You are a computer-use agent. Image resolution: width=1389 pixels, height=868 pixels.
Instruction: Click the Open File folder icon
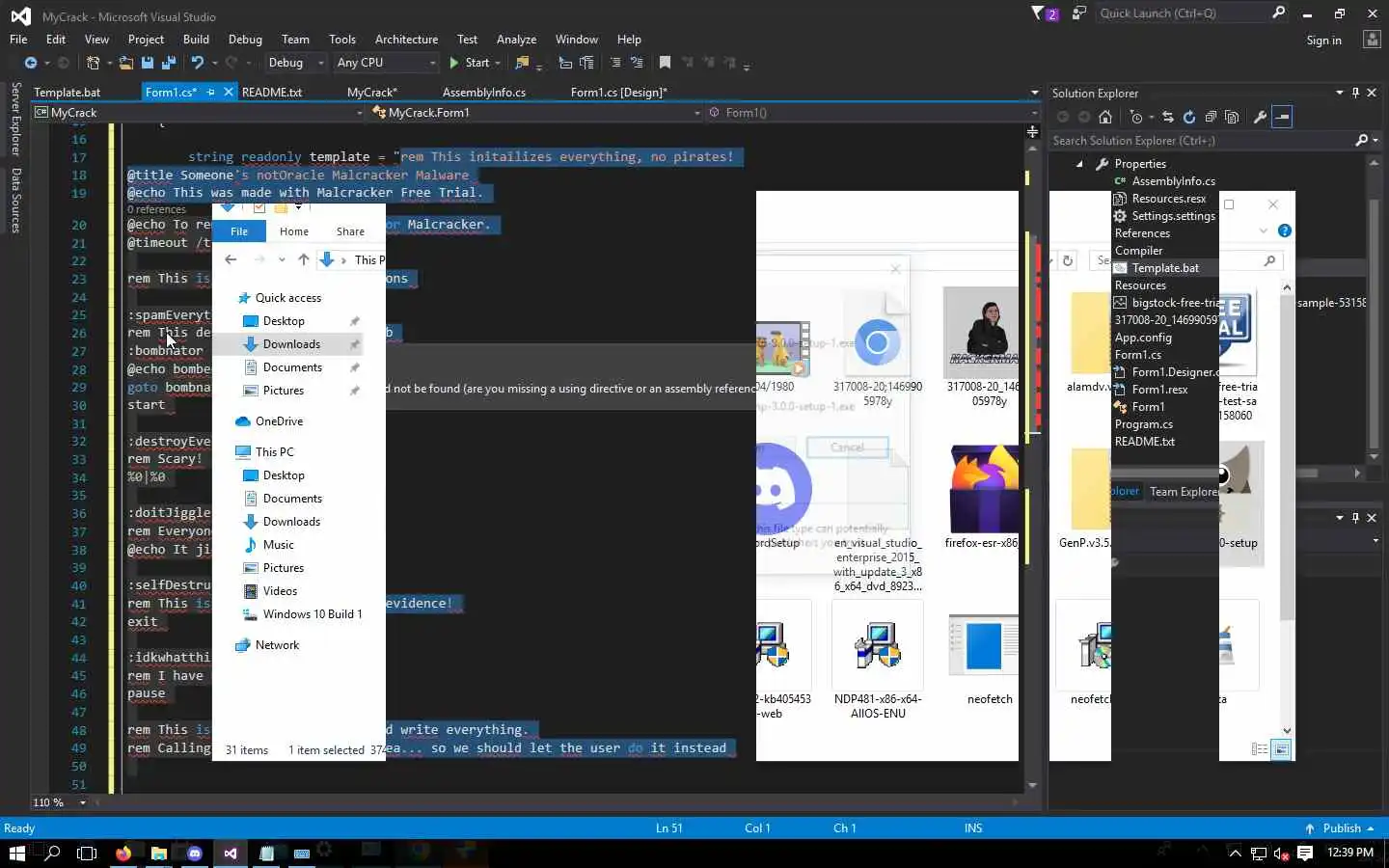pos(126,63)
